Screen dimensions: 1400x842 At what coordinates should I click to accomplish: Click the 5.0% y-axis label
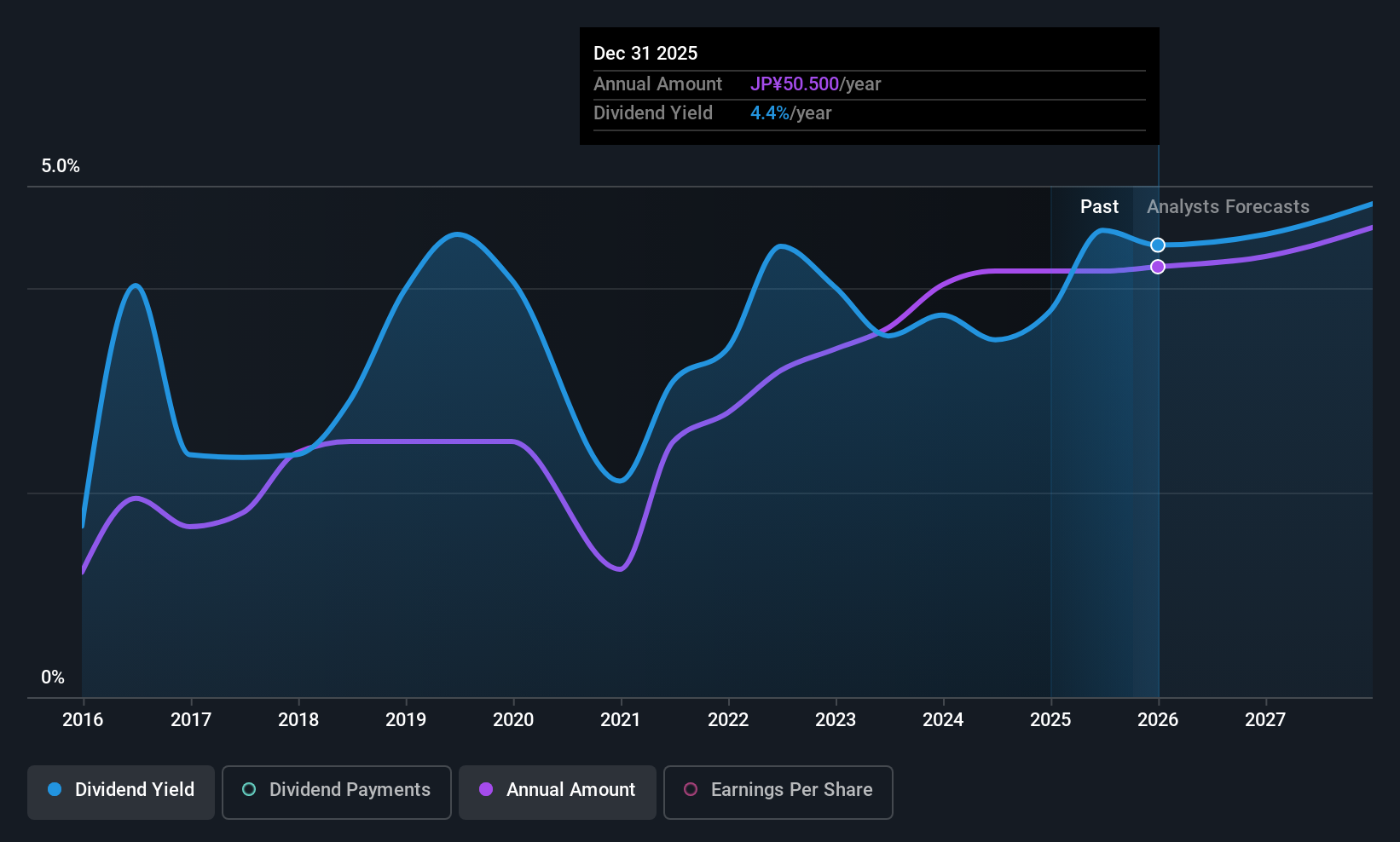(61, 166)
